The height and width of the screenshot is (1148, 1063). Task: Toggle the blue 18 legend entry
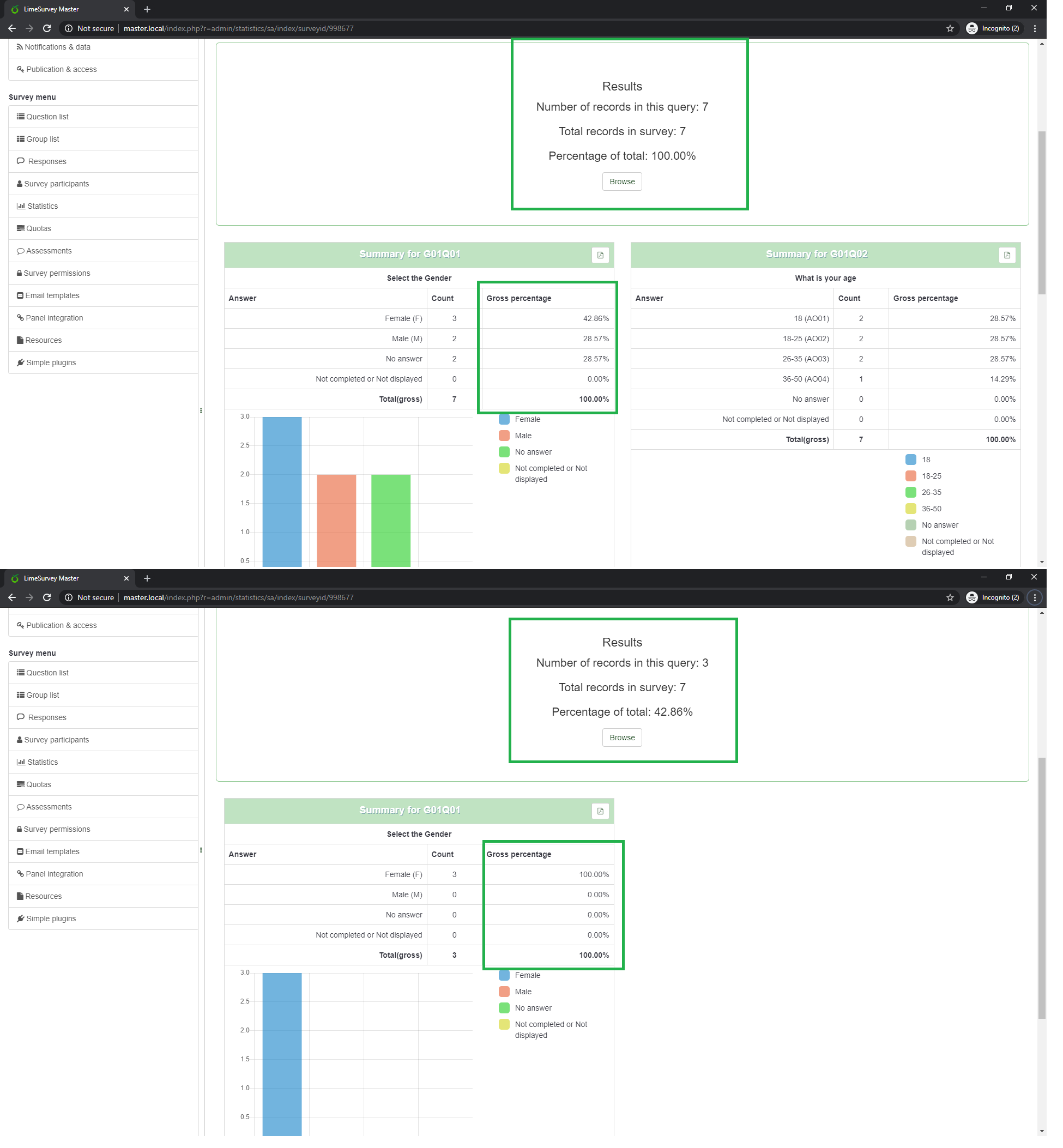pos(910,460)
